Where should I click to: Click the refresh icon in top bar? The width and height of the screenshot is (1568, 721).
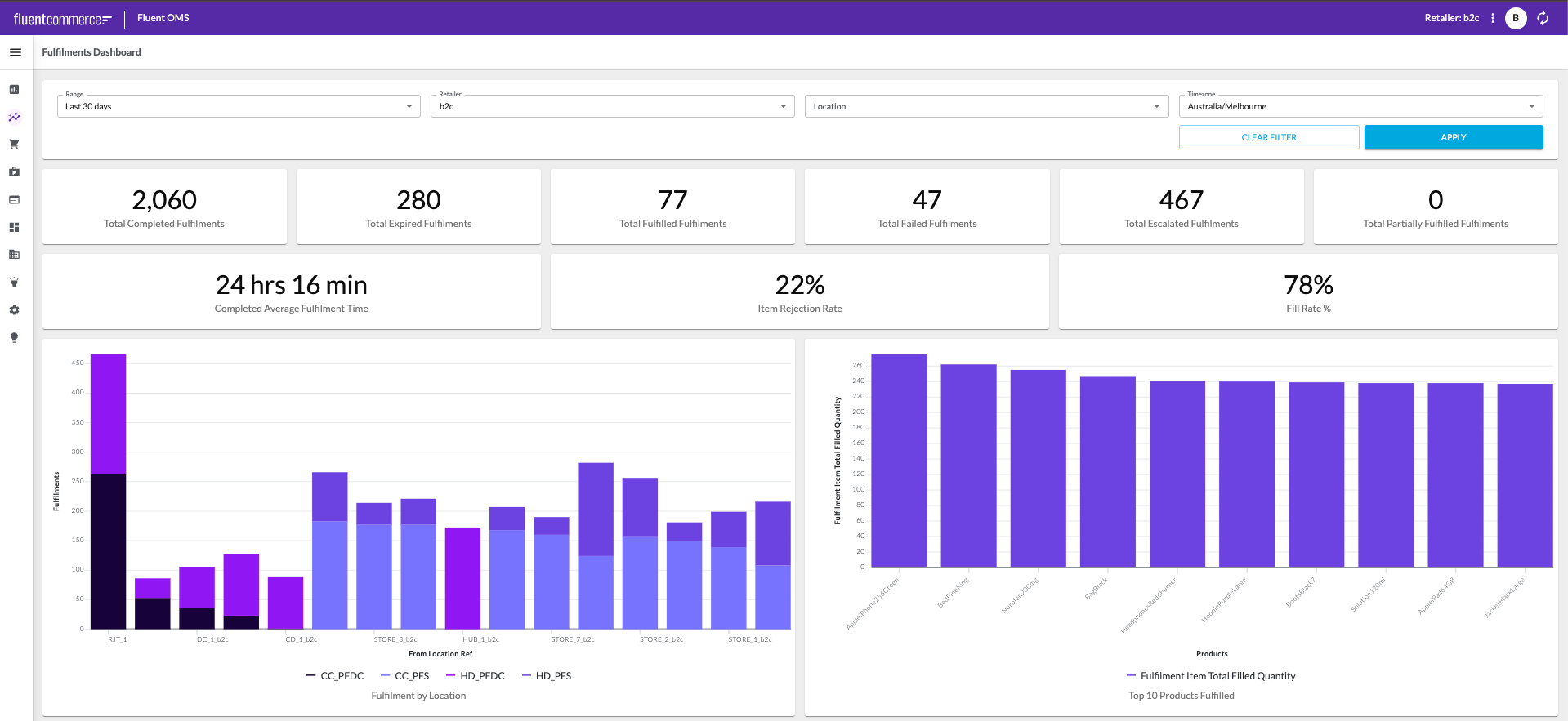1543,18
